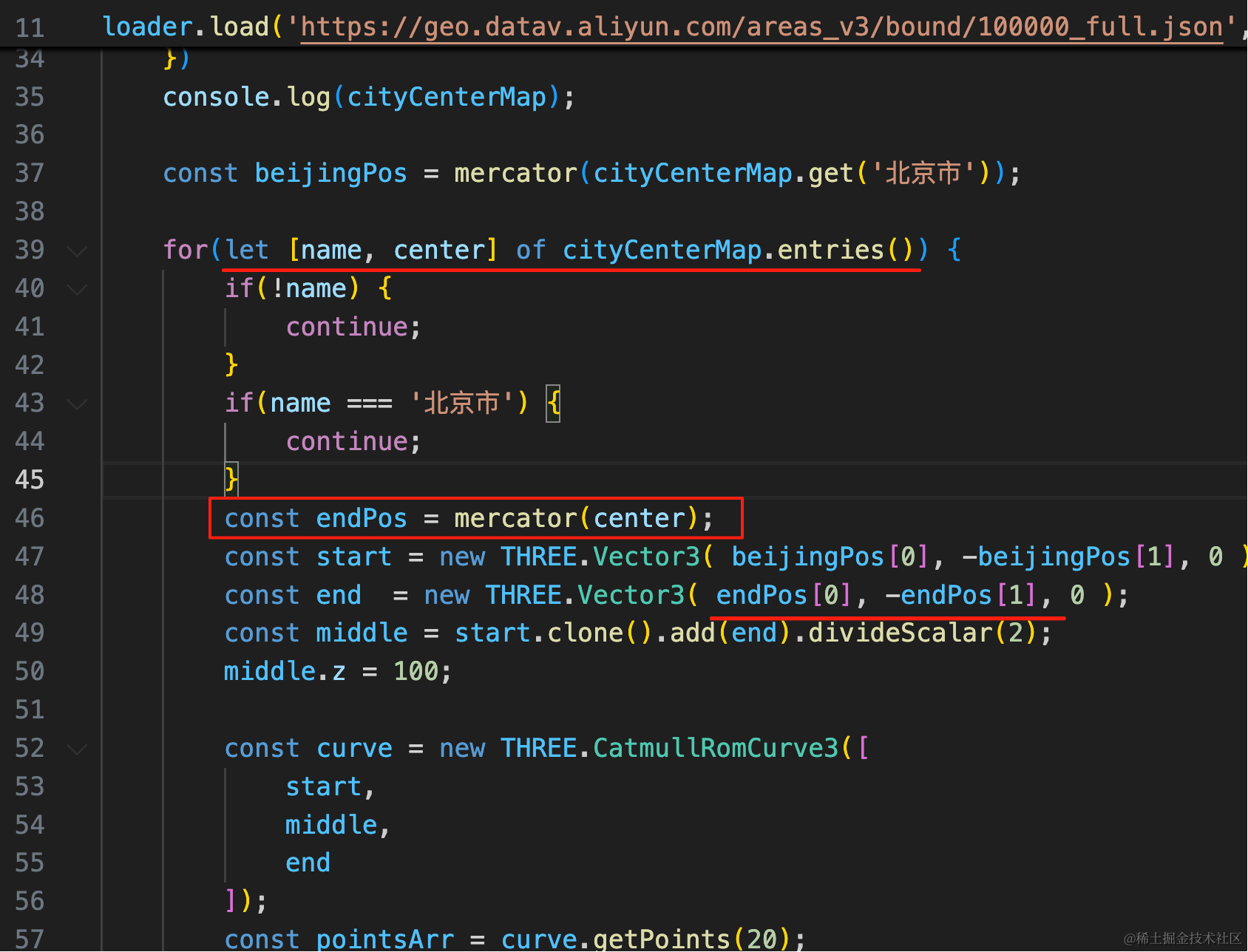Click the word start on line 53

click(x=324, y=786)
